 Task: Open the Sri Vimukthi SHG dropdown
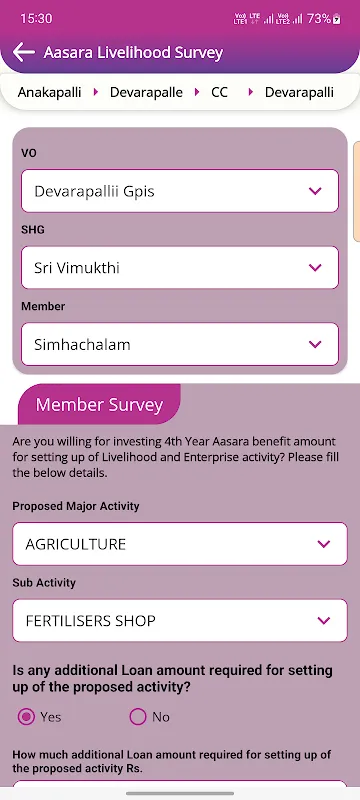(179, 267)
